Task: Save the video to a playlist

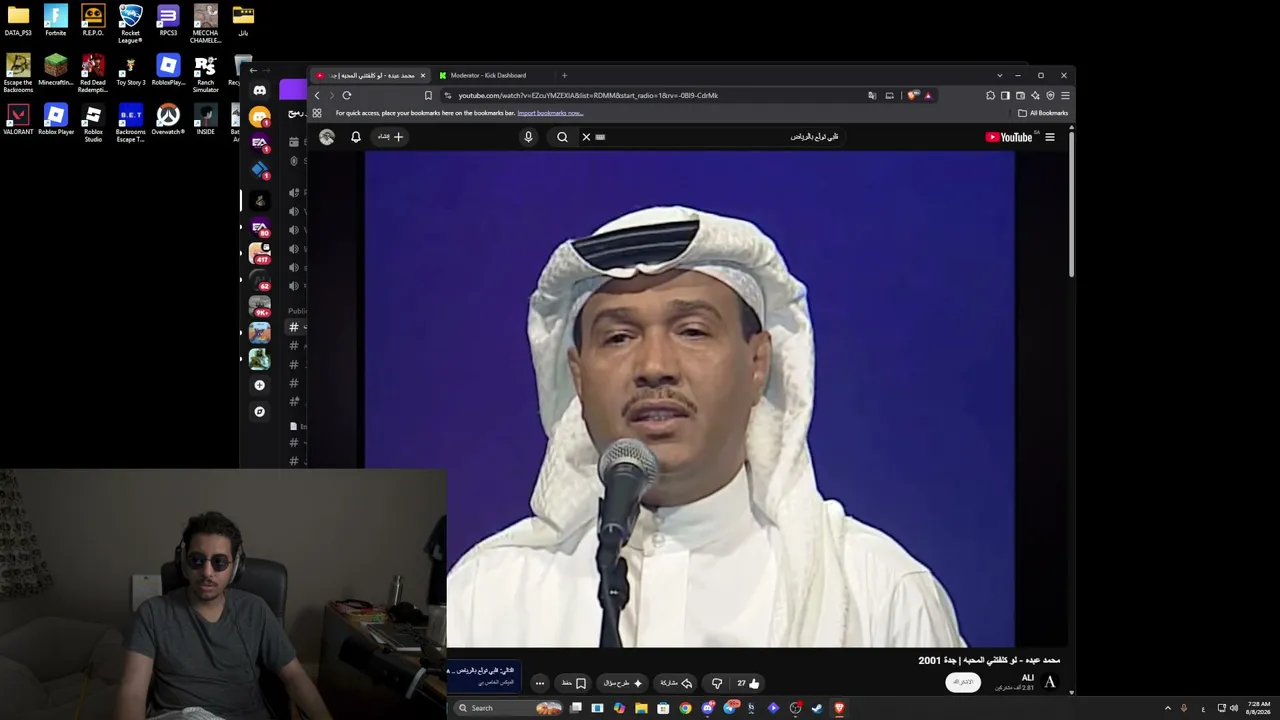Action: click(x=573, y=683)
